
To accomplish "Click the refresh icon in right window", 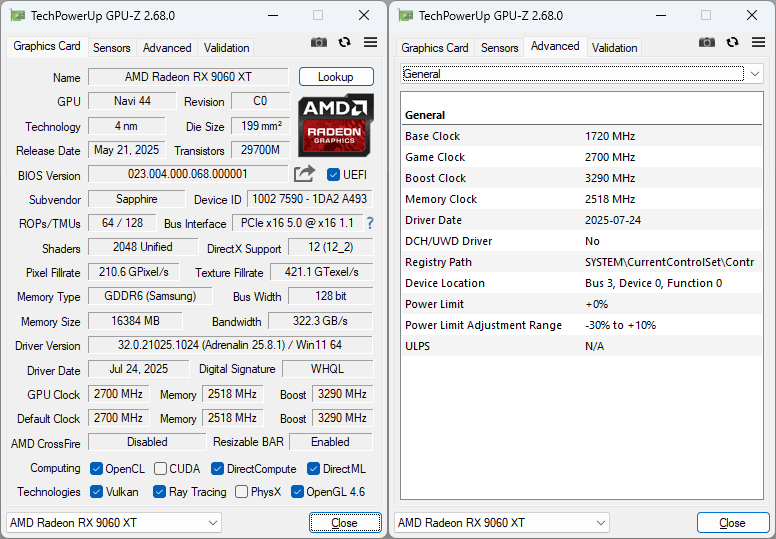I will (x=732, y=43).
